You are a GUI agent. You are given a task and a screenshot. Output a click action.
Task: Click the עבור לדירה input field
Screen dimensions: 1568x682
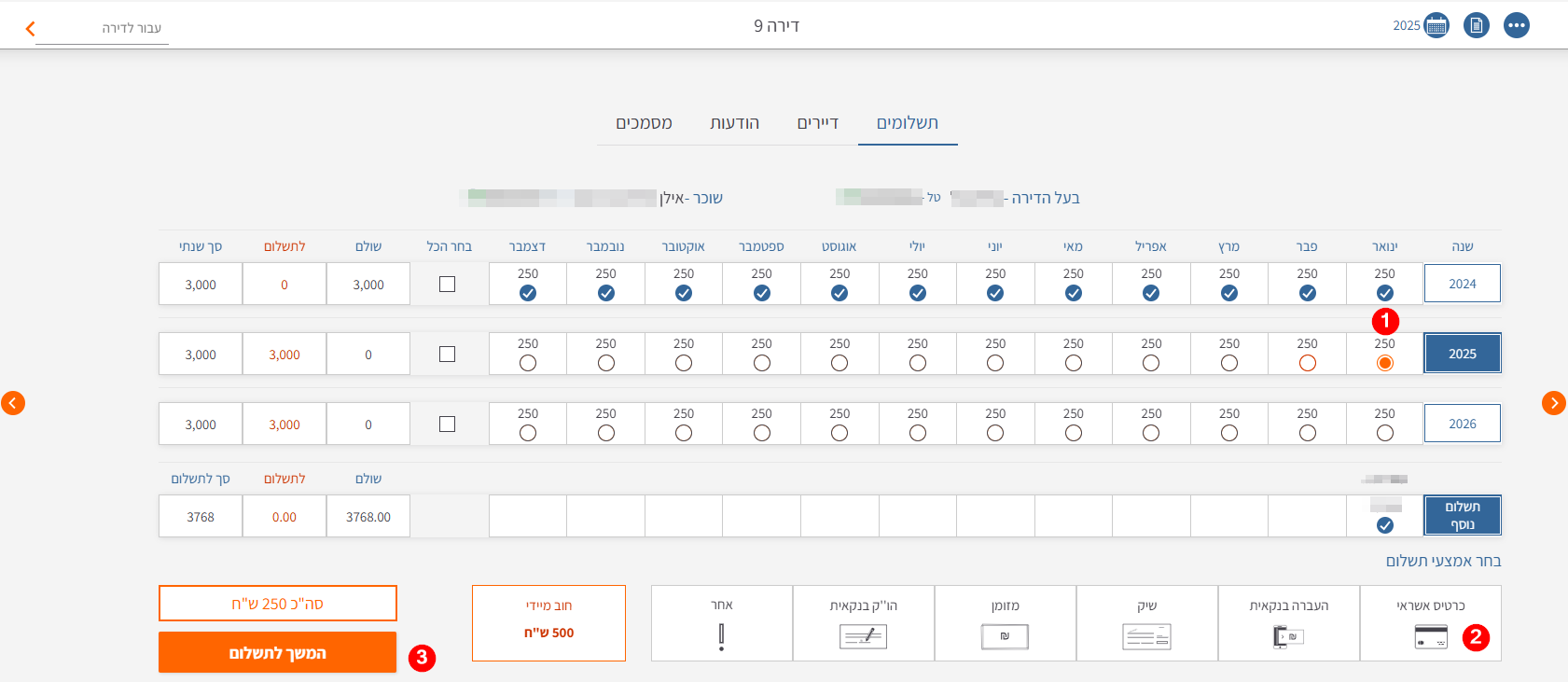click(103, 29)
